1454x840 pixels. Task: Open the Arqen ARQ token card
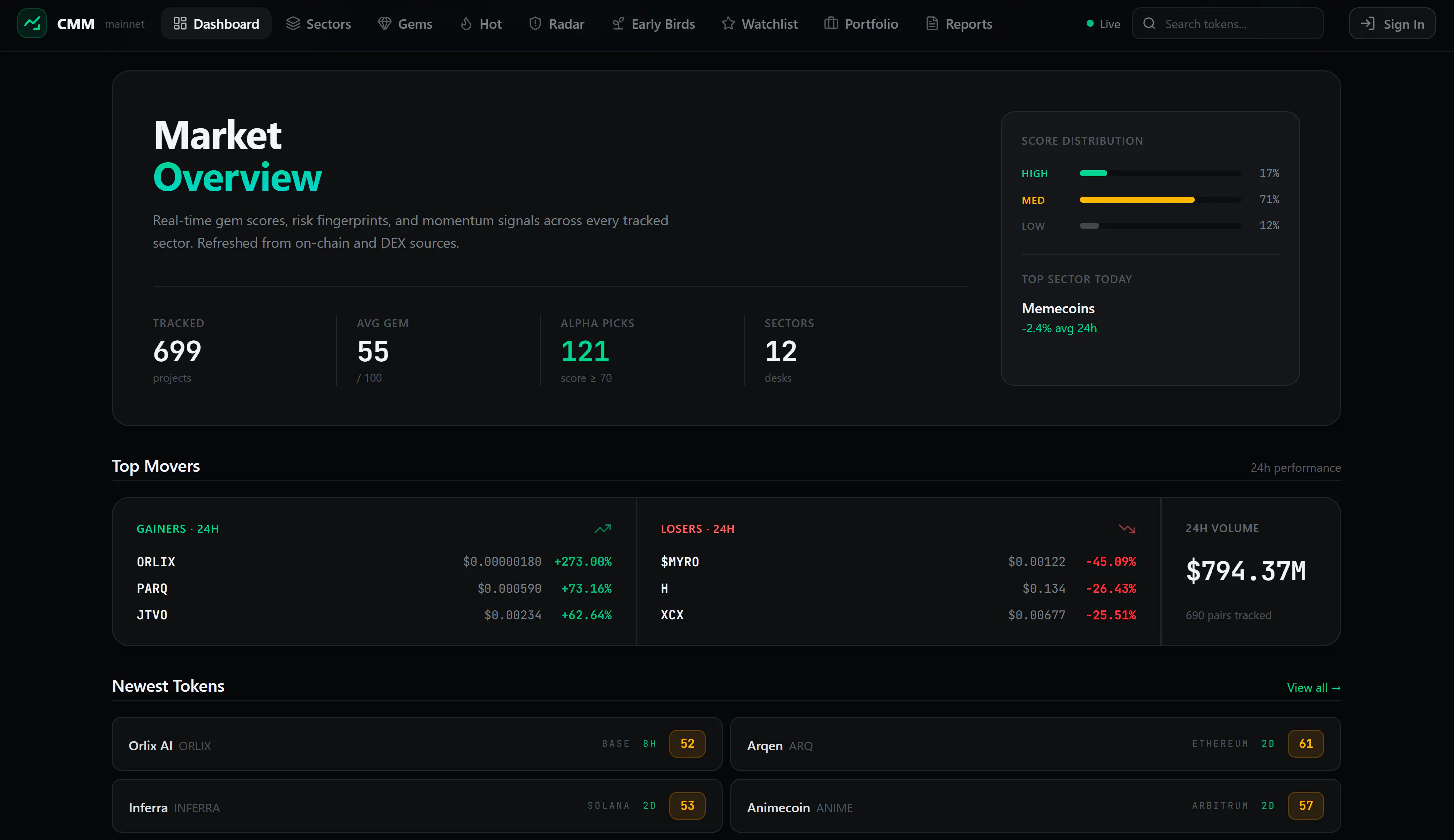(x=1036, y=744)
